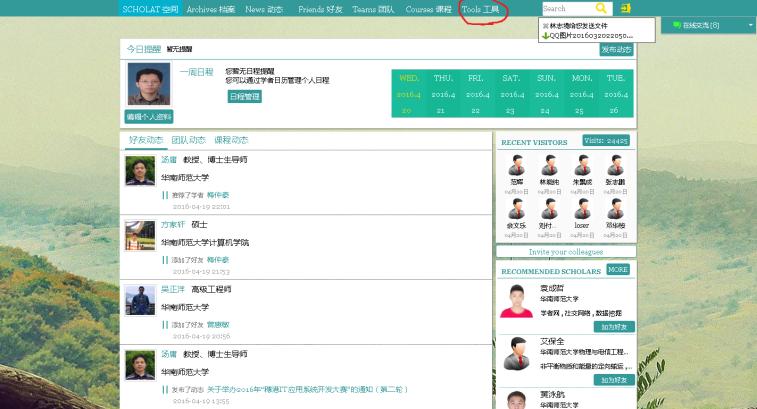Switch to the 课程动态 tab
This screenshot has width=757, height=409.
(x=231, y=140)
